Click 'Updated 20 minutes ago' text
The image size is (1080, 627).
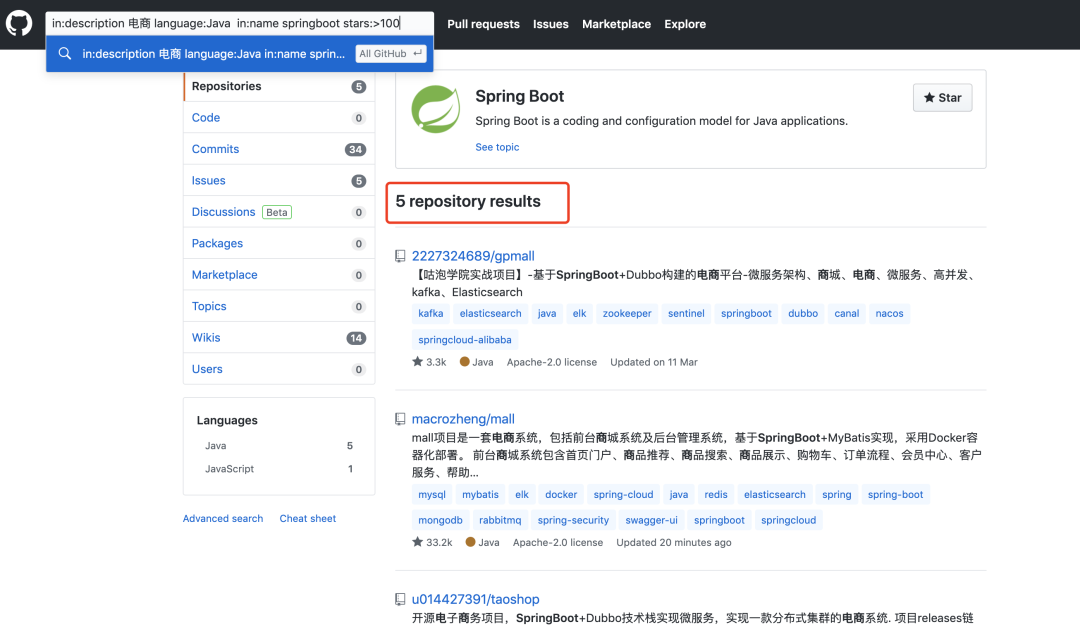pos(674,543)
